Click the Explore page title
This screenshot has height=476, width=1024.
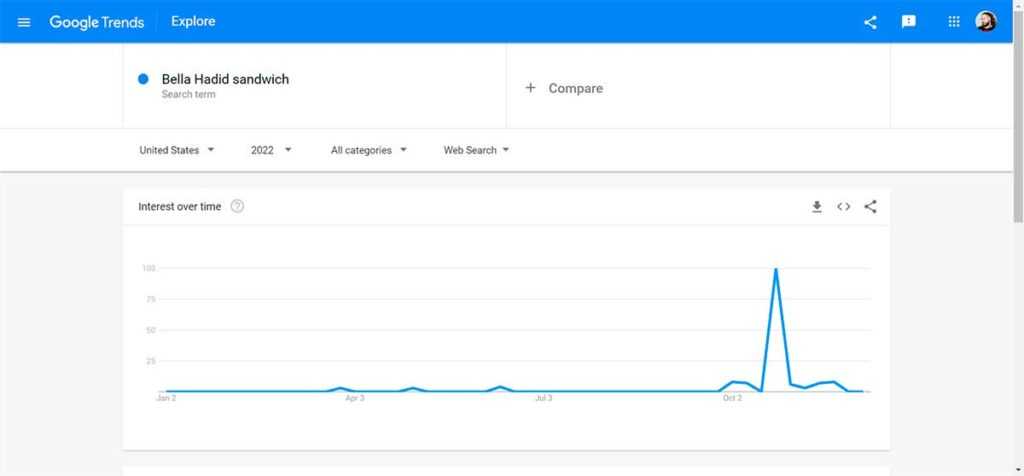click(x=193, y=22)
